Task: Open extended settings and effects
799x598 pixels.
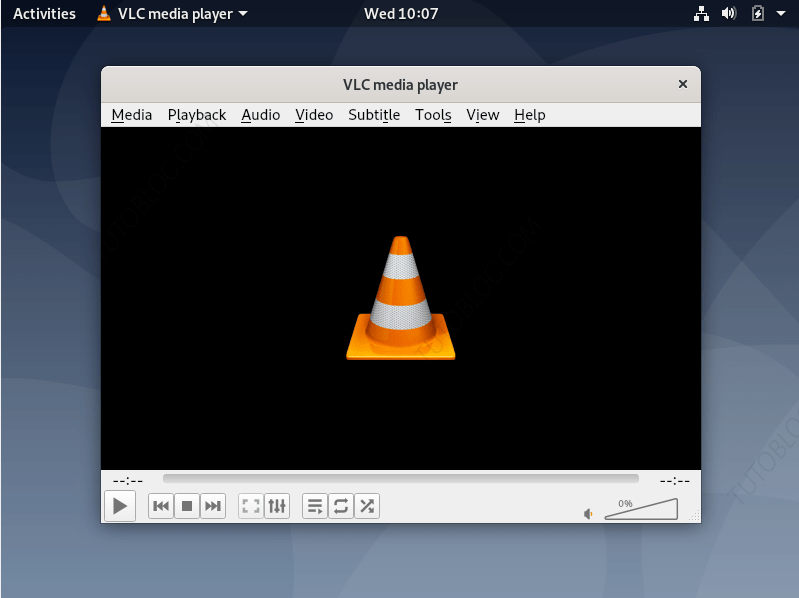Action: pos(277,506)
